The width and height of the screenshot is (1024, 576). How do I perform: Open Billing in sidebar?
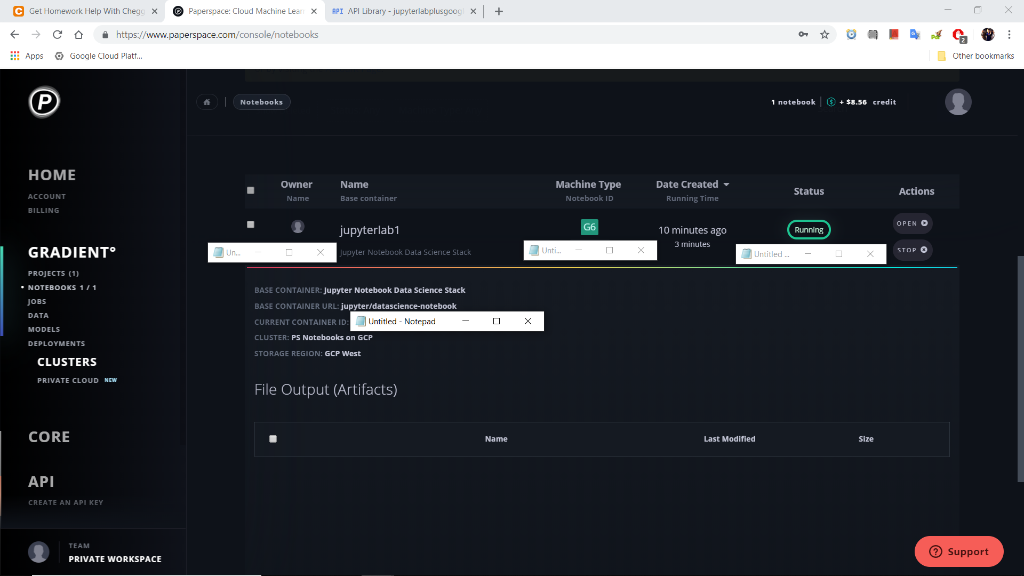[x=44, y=210]
